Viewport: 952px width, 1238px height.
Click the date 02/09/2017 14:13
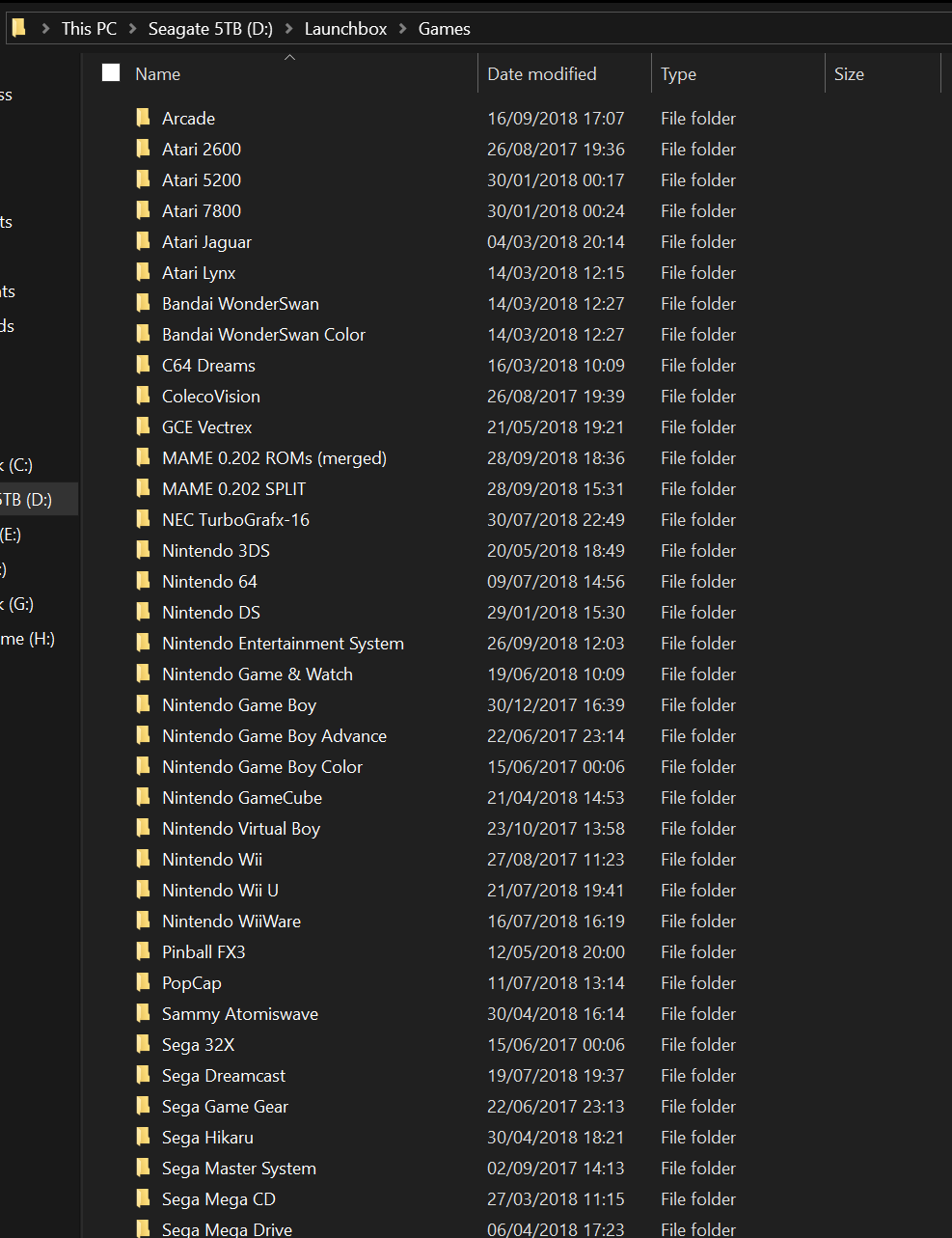(556, 1169)
